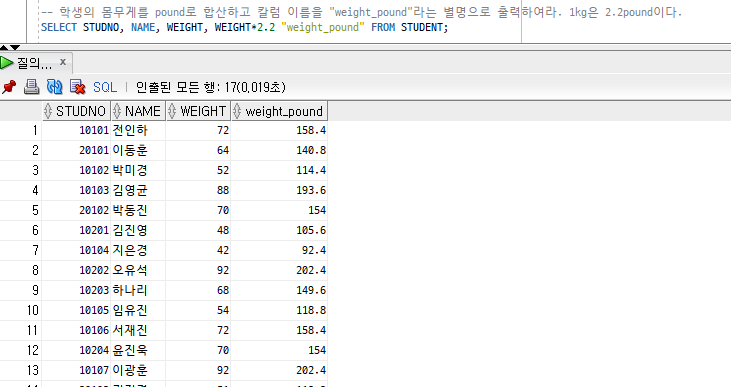Select cell with name 전인하
731x387 pixels.
[138, 130]
